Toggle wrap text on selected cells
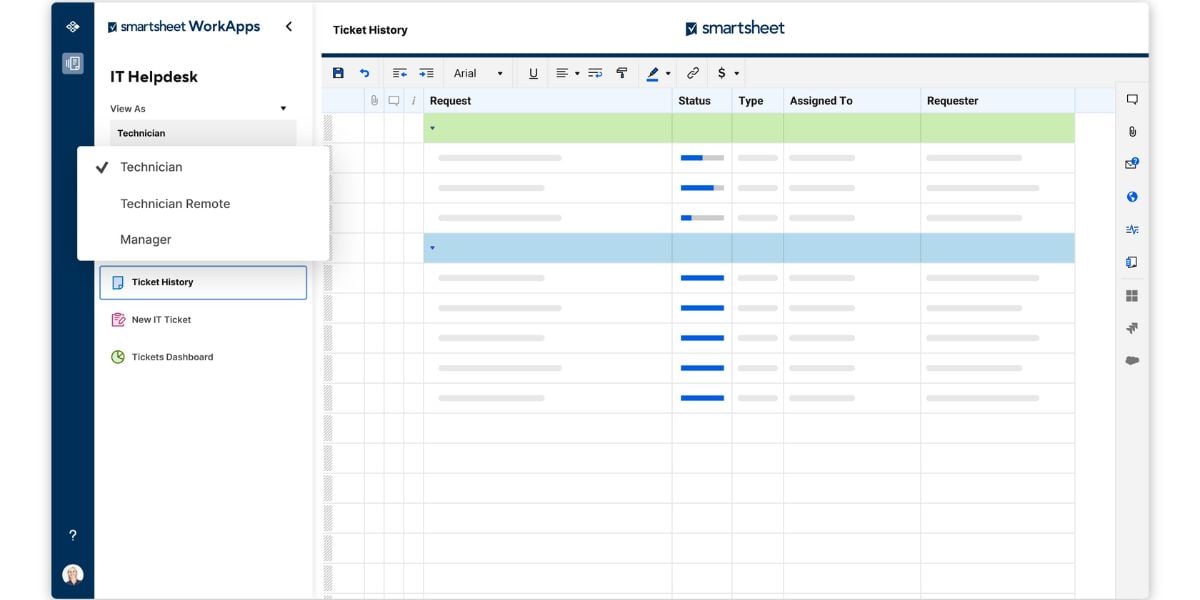Image resolution: width=1200 pixels, height=600 pixels. click(595, 73)
